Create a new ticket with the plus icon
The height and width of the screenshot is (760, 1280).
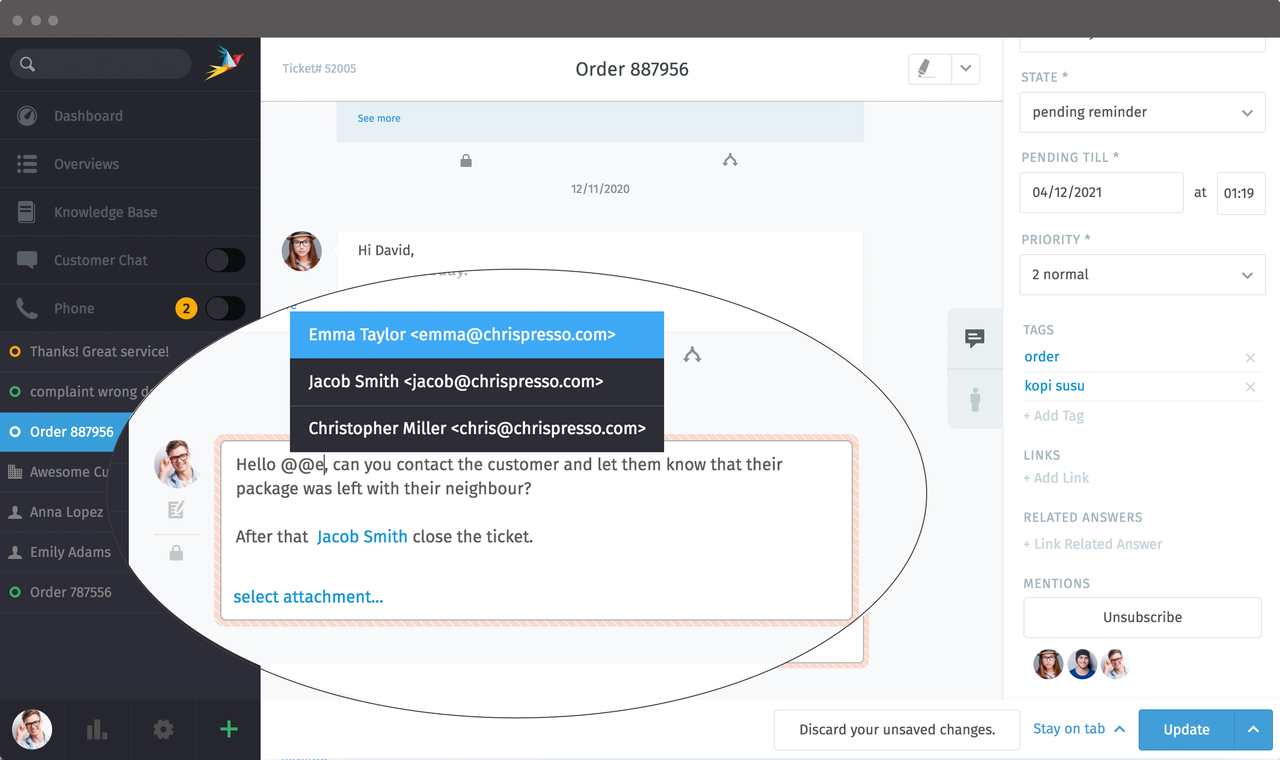pos(227,729)
